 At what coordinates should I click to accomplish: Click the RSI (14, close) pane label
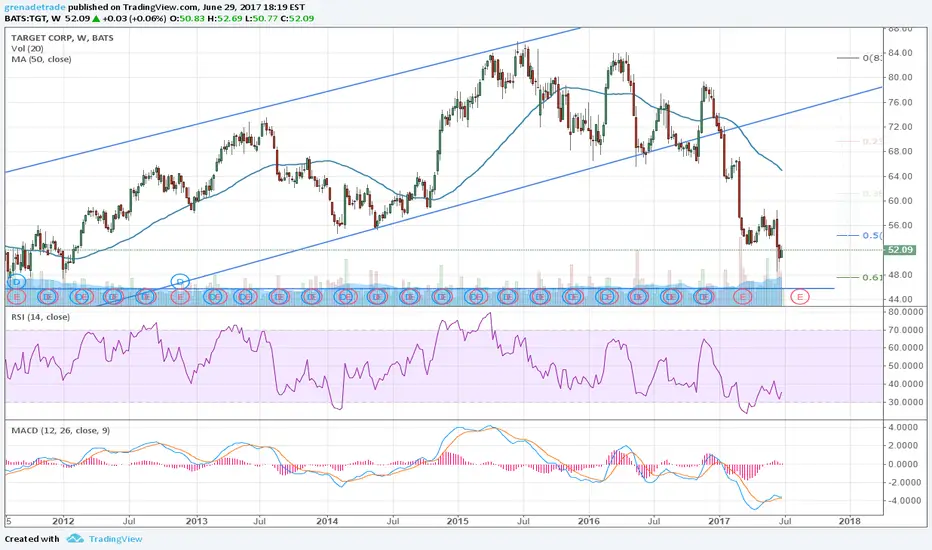coord(40,317)
